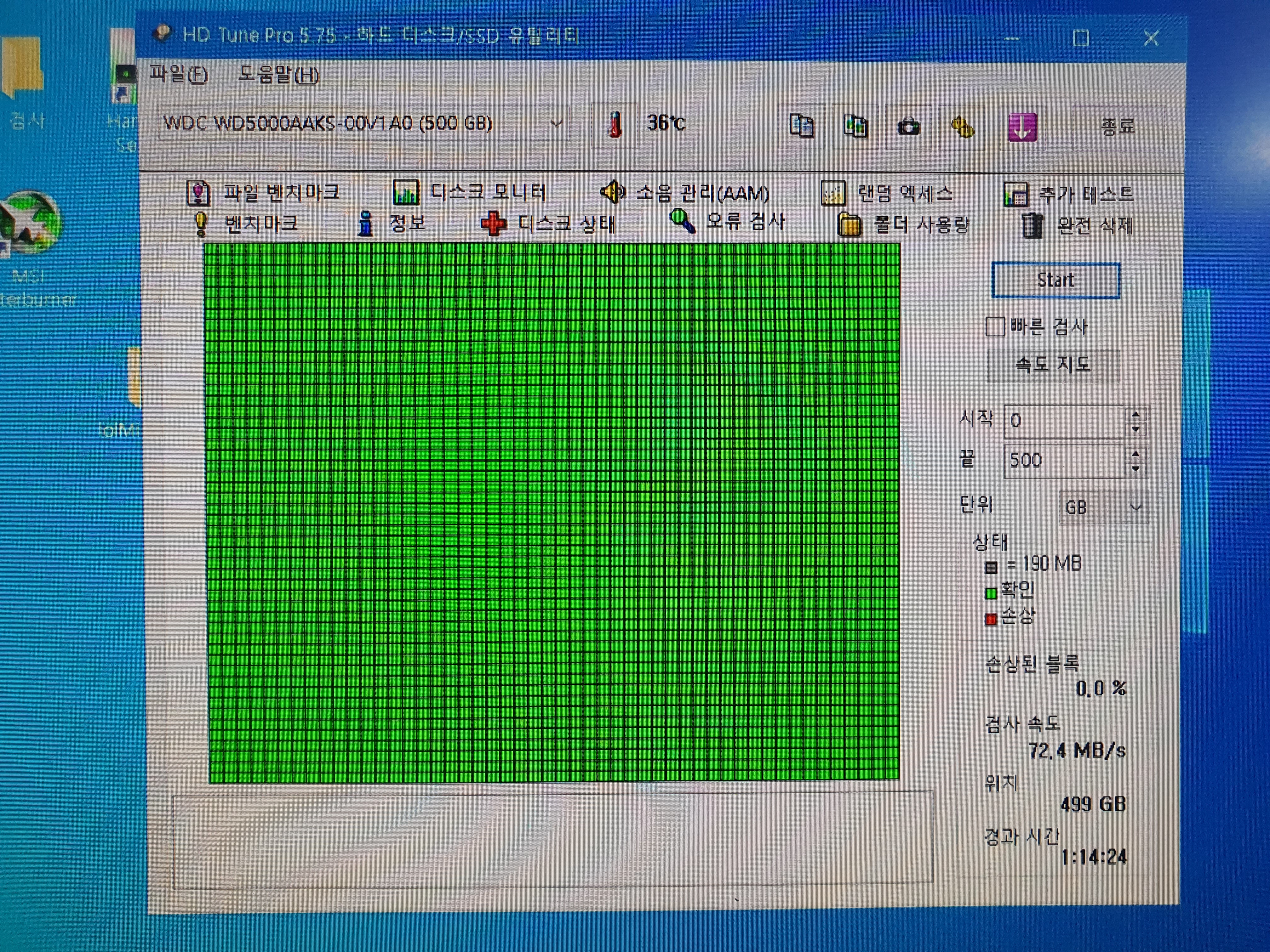The image size is (1270, 952).
Task: Click the purple down-arrow icon
Action: click(x=1022, y=128)
